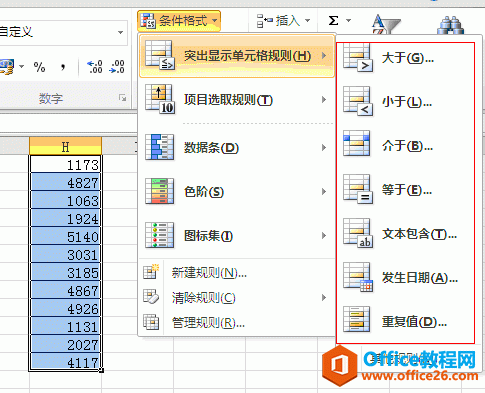Click cell containing 4926
Viewport: 485px width, 393px height.
tap(65, 308)
